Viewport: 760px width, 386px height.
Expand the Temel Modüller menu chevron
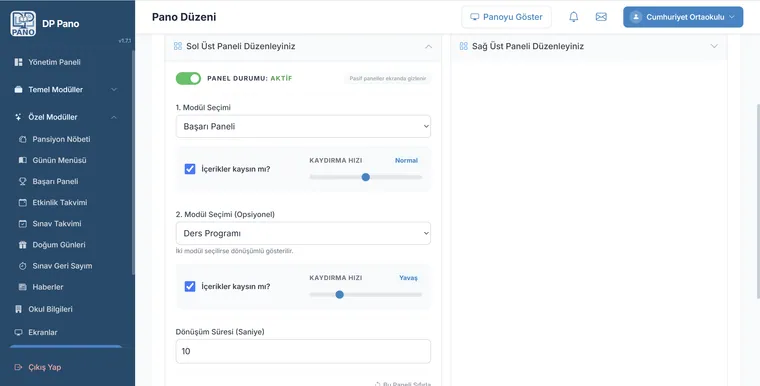pyautogui.click(x=114, y=90)
